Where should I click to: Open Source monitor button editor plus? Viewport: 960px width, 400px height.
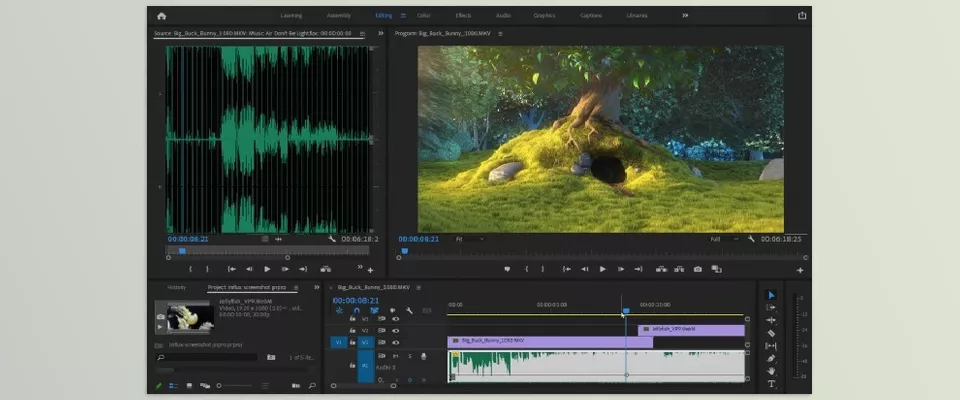pyautogui.click(x=370, y=270)
